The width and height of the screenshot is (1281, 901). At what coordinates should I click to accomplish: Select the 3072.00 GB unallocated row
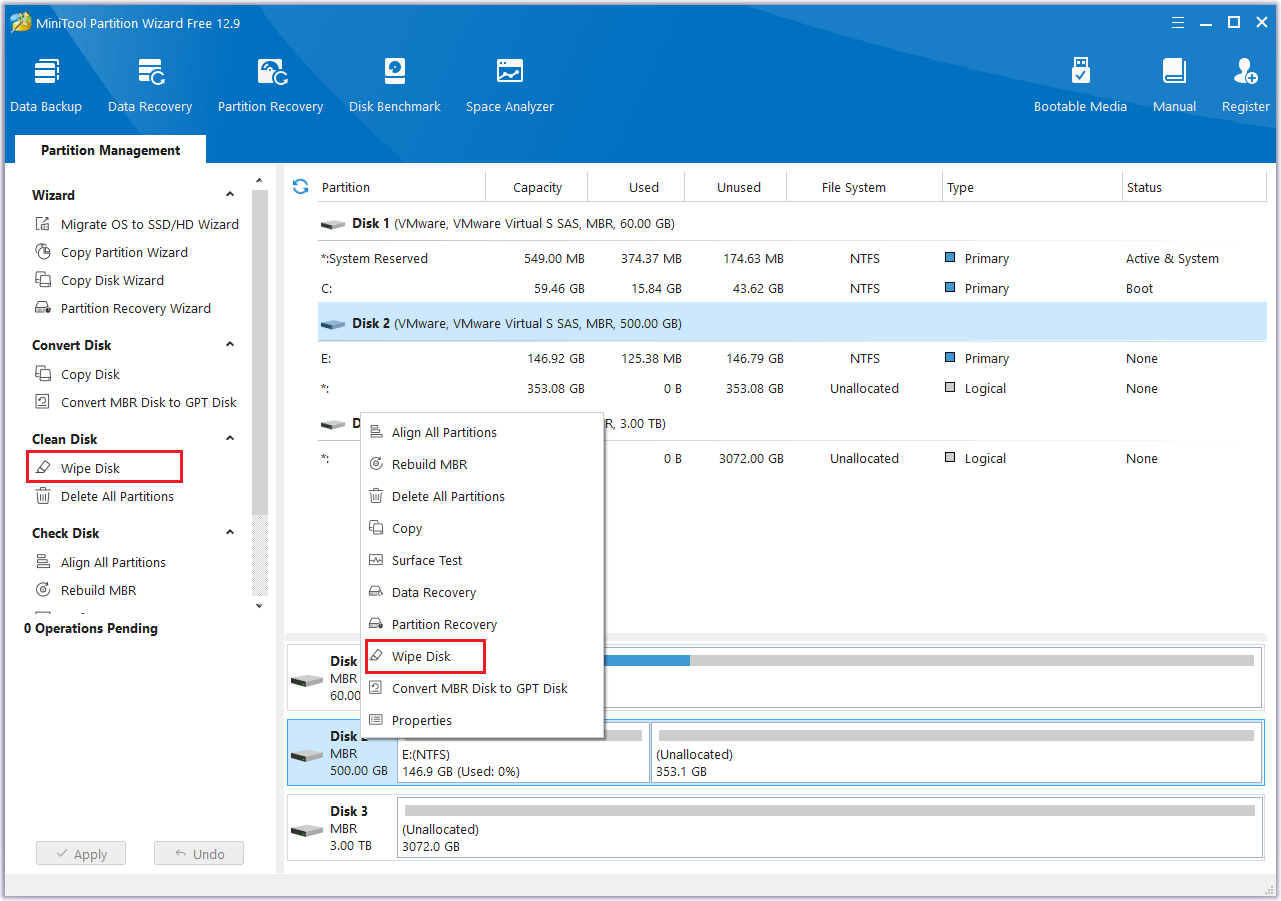click(792, 459)
